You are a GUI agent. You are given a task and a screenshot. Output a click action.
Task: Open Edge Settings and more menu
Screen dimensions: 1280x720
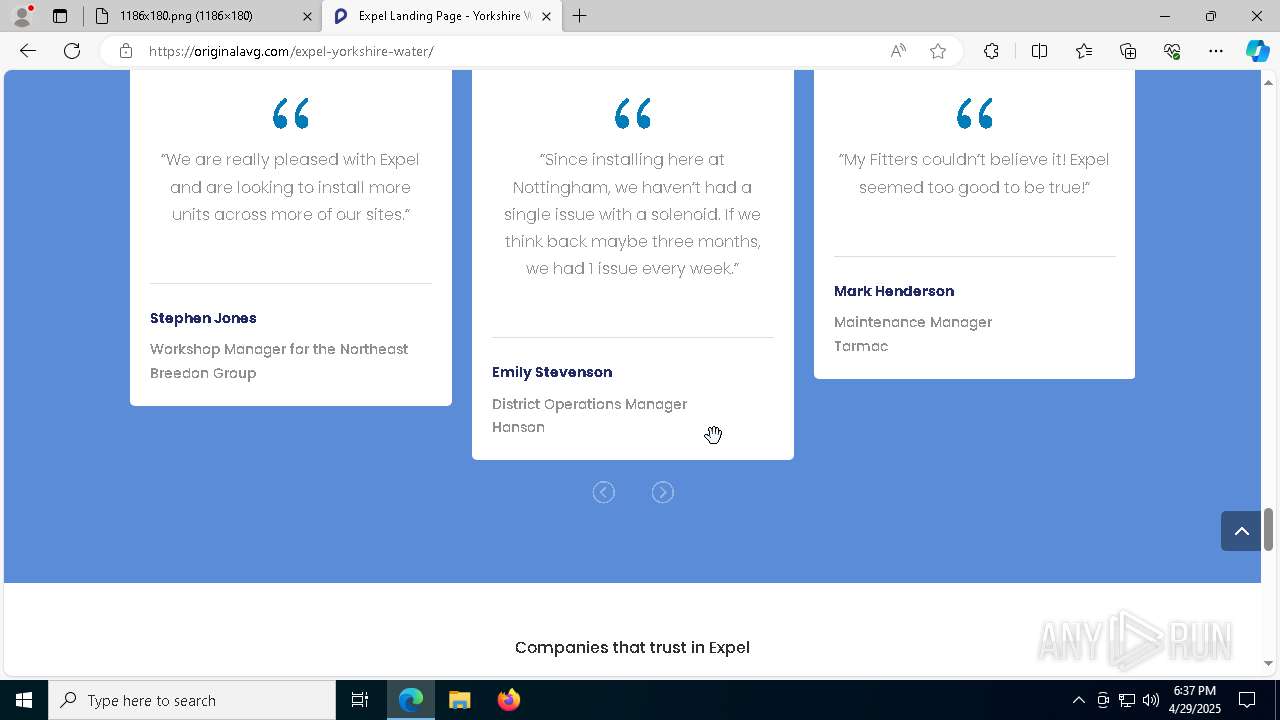click(x=1216, y=51)
